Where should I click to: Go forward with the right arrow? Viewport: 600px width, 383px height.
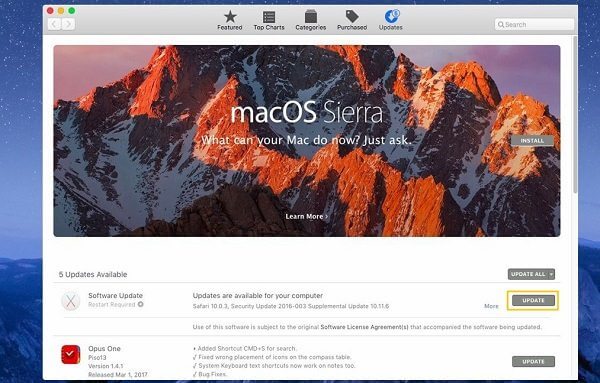[68, 24]
